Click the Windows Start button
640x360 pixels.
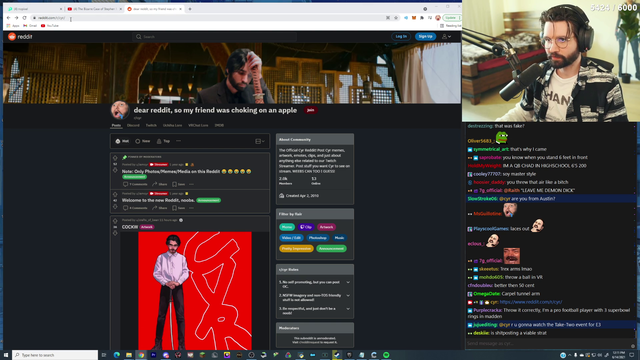point(6,355)
